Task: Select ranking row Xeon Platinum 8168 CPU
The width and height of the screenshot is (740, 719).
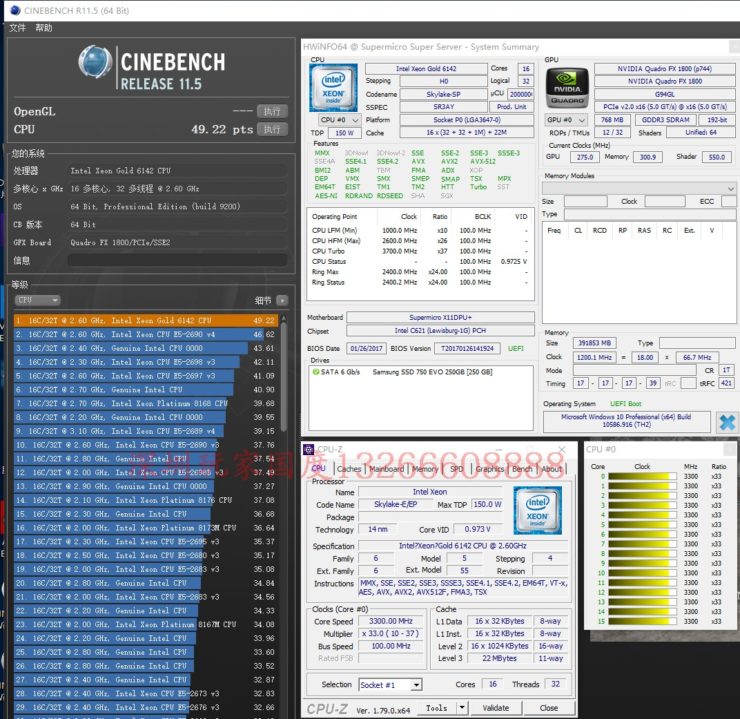Action: point(146,403)
